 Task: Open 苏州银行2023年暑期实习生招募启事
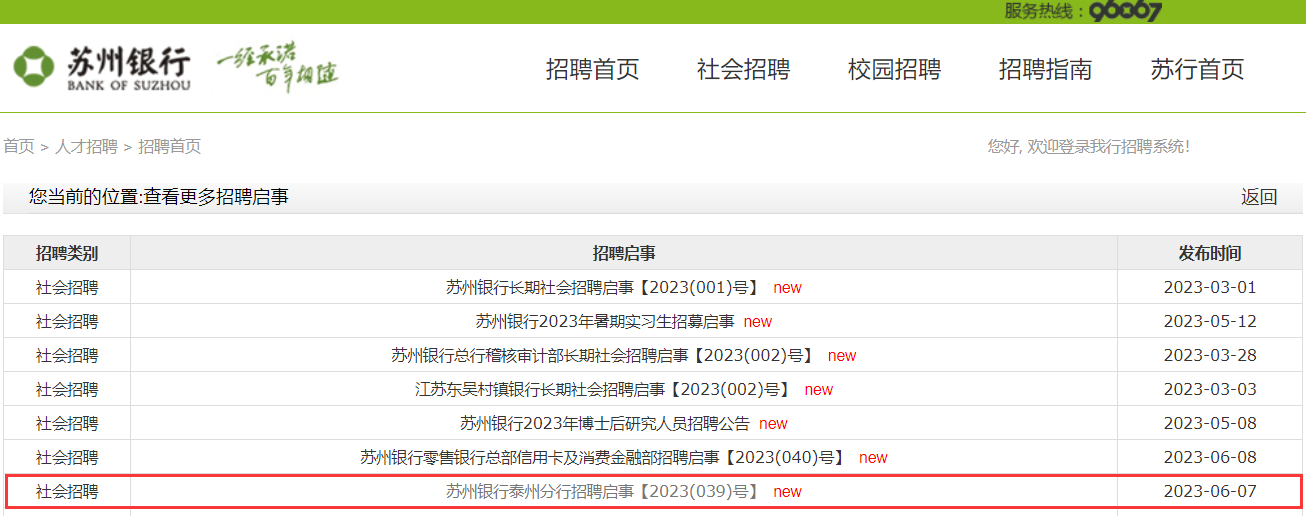pos(605,322)
